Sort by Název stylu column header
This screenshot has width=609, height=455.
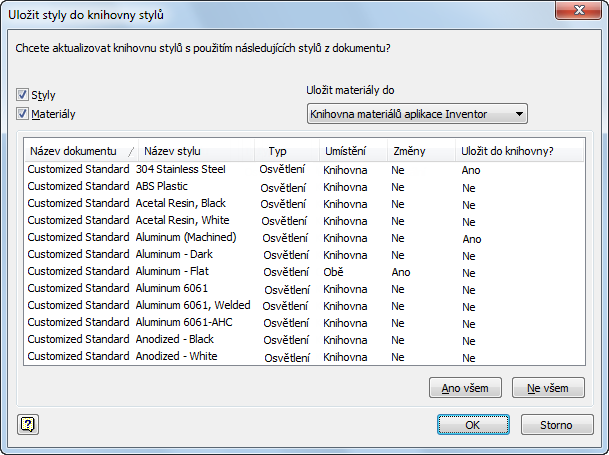[167, 151]
